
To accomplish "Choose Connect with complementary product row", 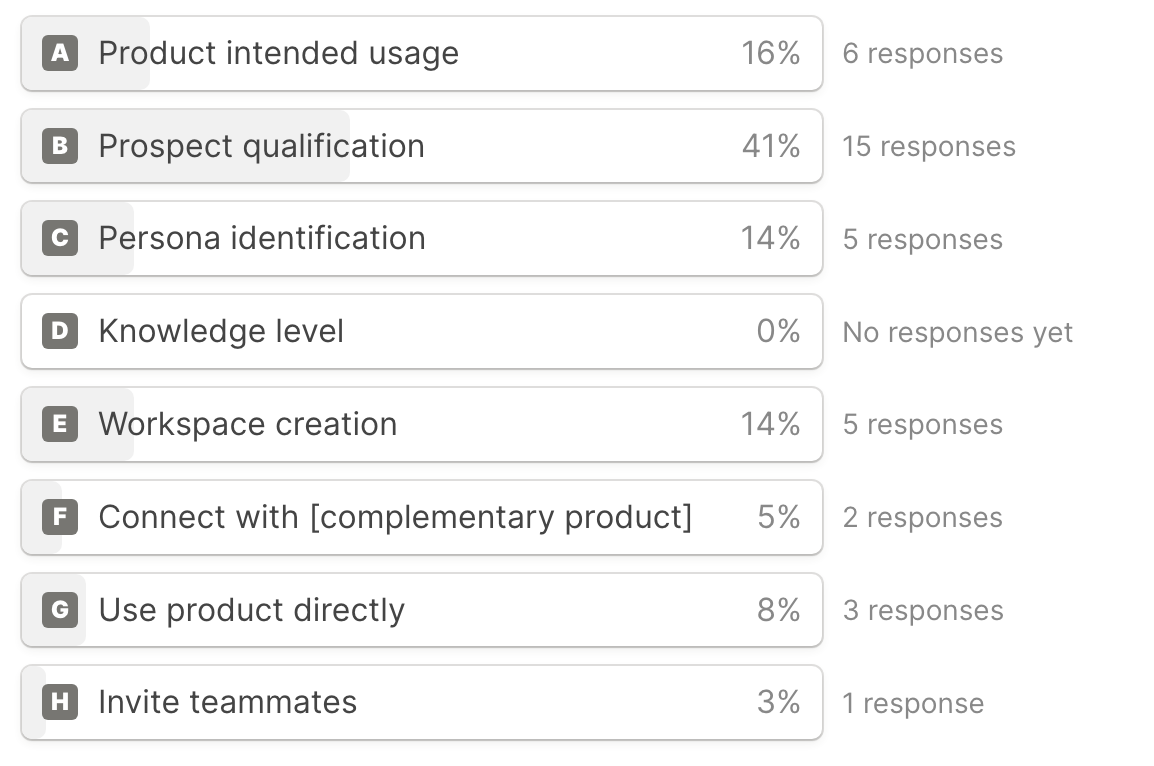I will pyautogui.click(x=395, y=517).
